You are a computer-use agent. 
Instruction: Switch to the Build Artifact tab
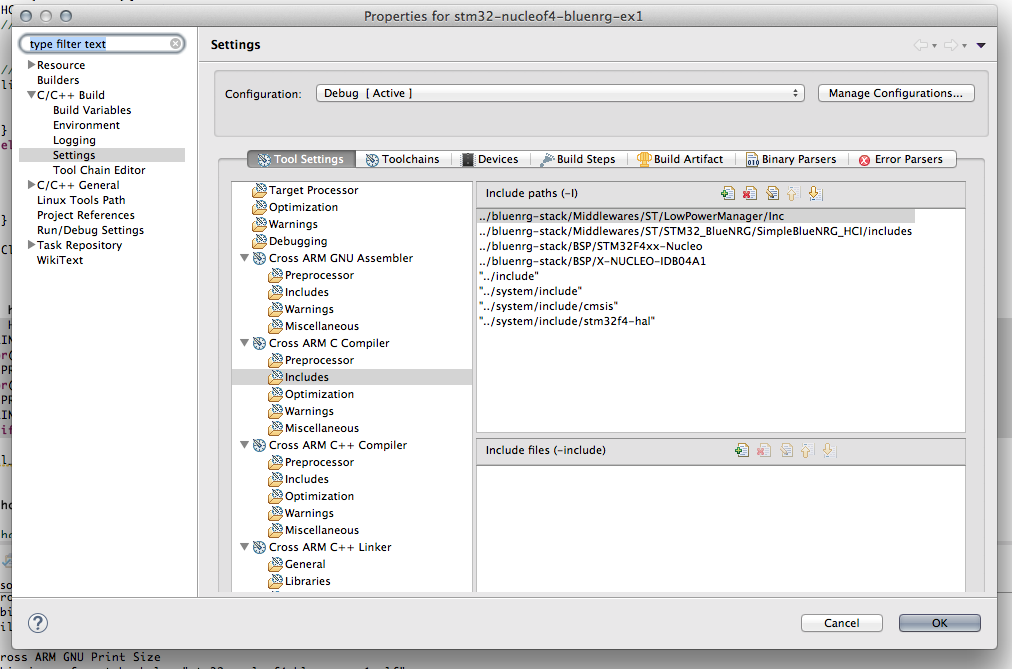[x=680, y=159]
